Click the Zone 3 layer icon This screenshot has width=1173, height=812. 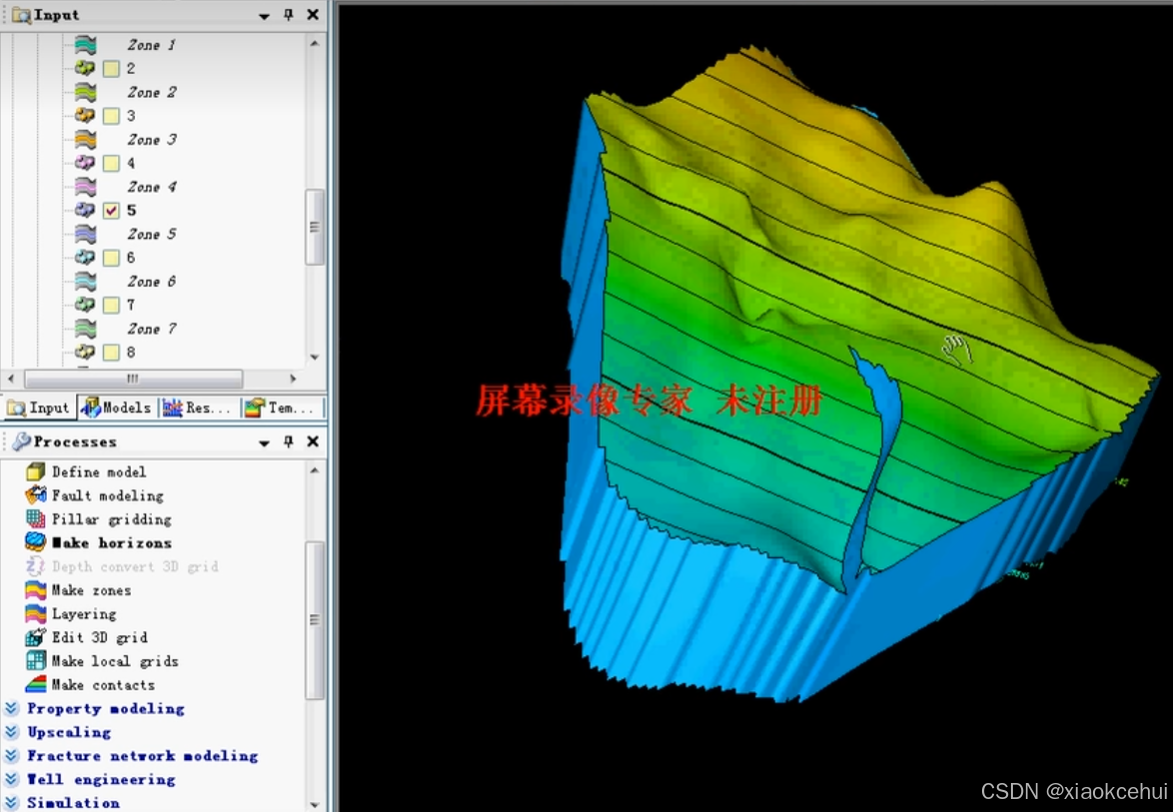tap(85, 139)
